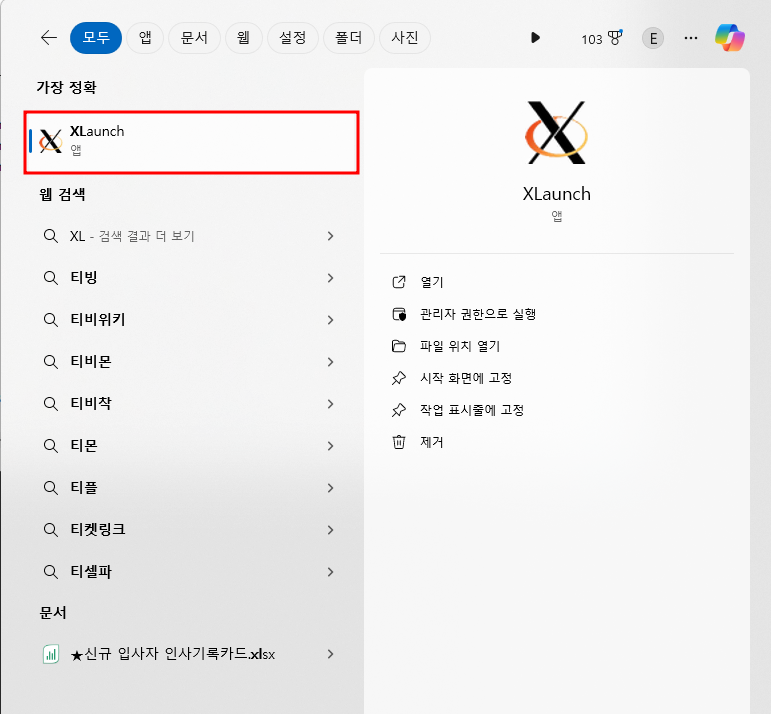
Task: Switch to the 사진 filter tab
Action: pyautogui.click(x=405, y=38)
